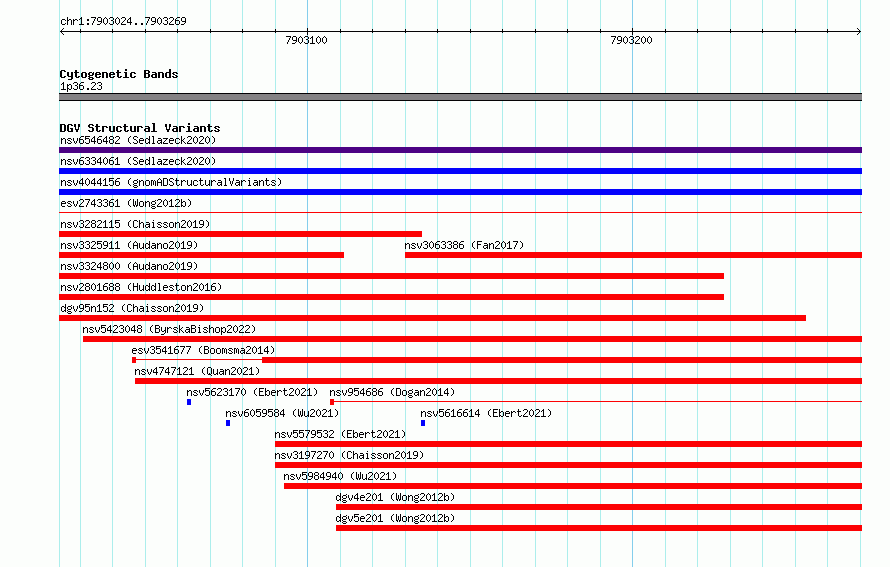Image resolution: width=890 pixels, height=567 pixels.
Task: Click the red nsv3197270 feature bar
Action: (x=569, y=465)
